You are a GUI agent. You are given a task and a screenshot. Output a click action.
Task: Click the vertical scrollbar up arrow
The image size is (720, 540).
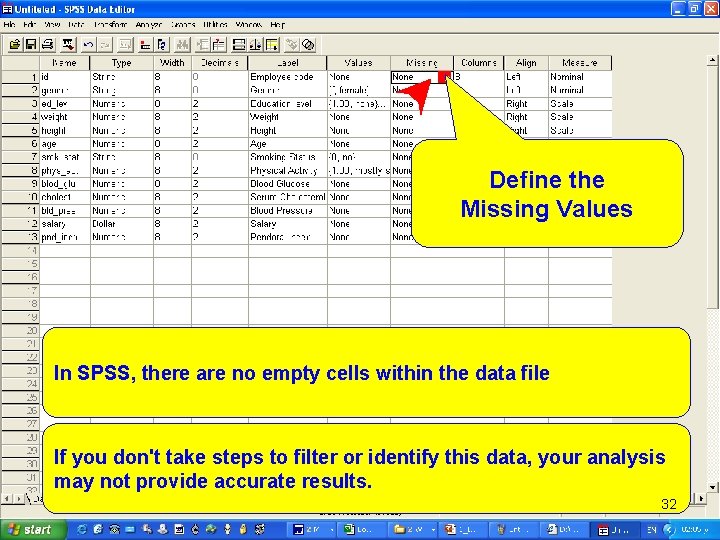click(x=712, y=60)
